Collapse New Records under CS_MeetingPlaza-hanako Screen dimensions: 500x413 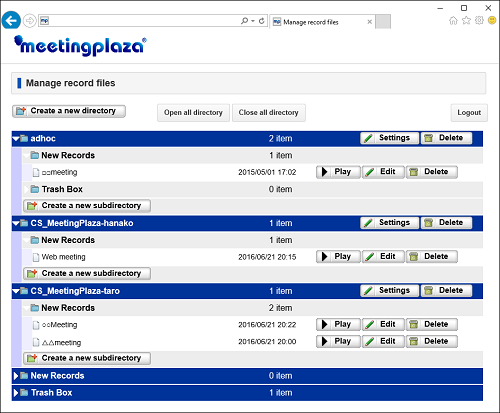pyautogui.click(x=27, y=240)
